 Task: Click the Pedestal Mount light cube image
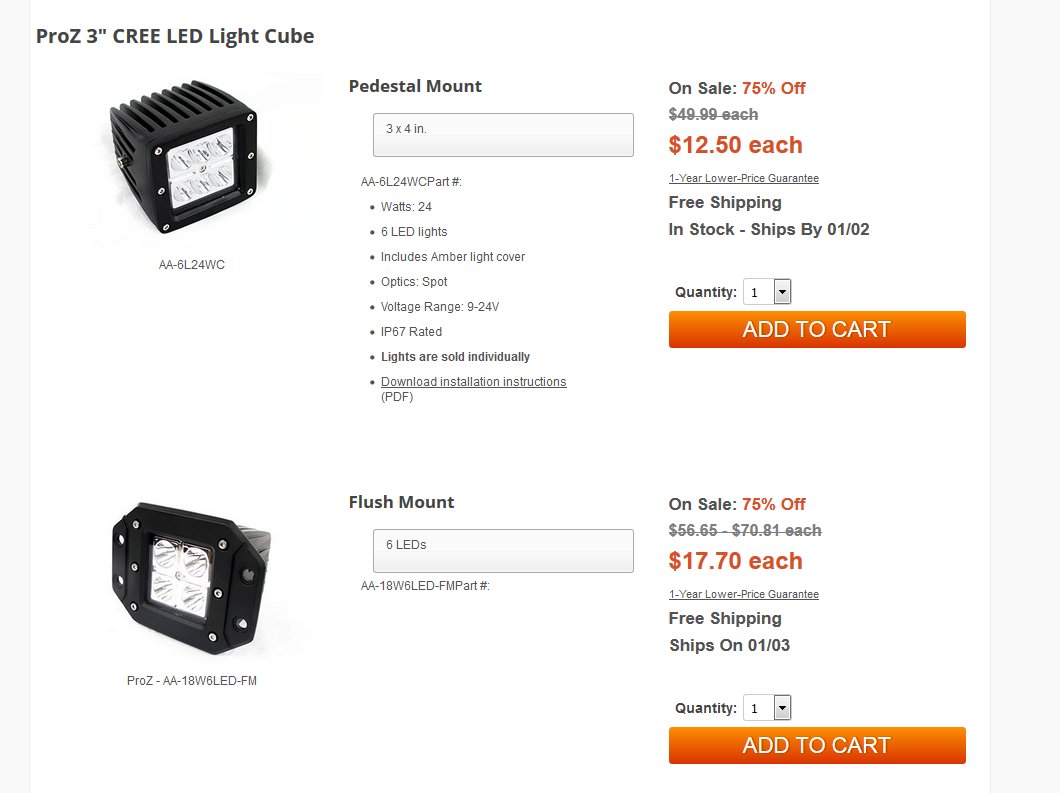point(191,158)
